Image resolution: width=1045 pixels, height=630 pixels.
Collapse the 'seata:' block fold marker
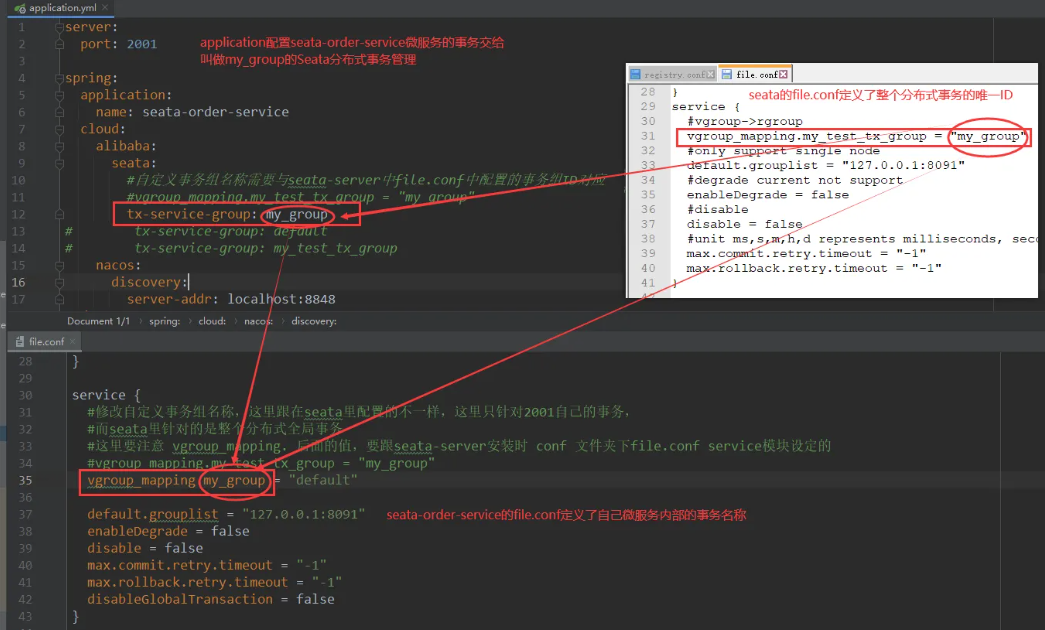pos(59,163)
